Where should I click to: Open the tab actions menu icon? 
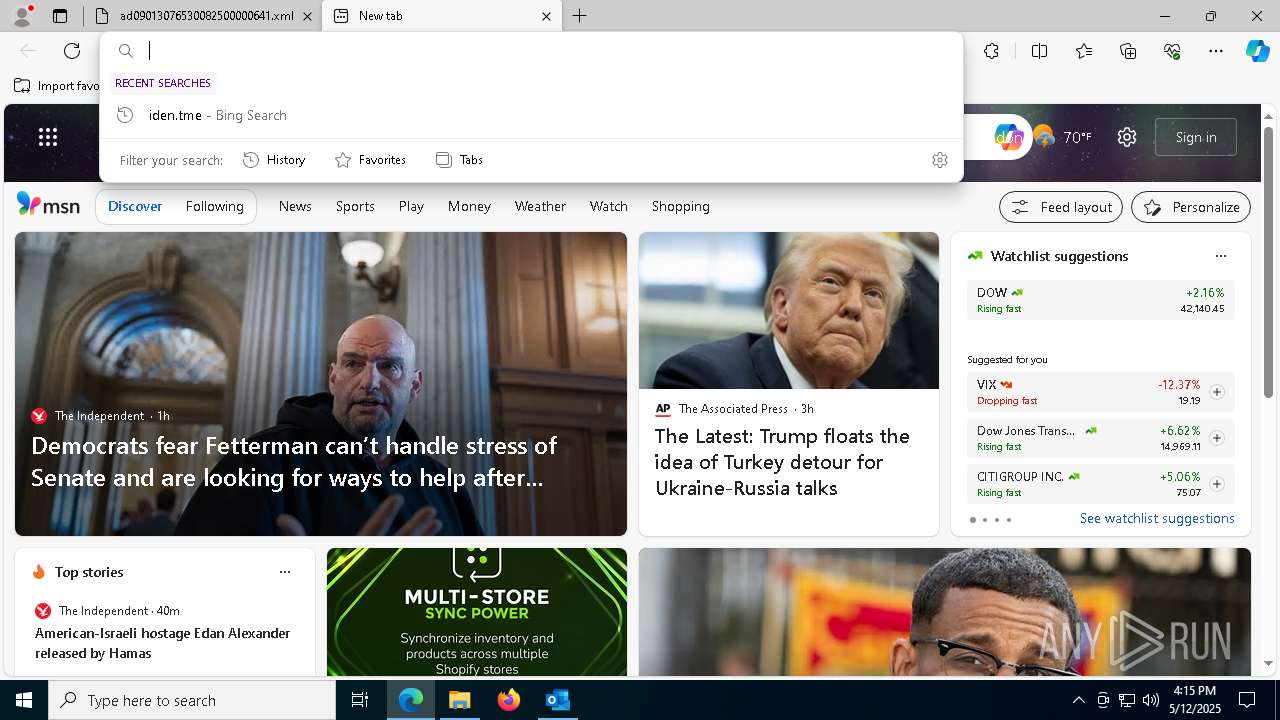point(60,16)
